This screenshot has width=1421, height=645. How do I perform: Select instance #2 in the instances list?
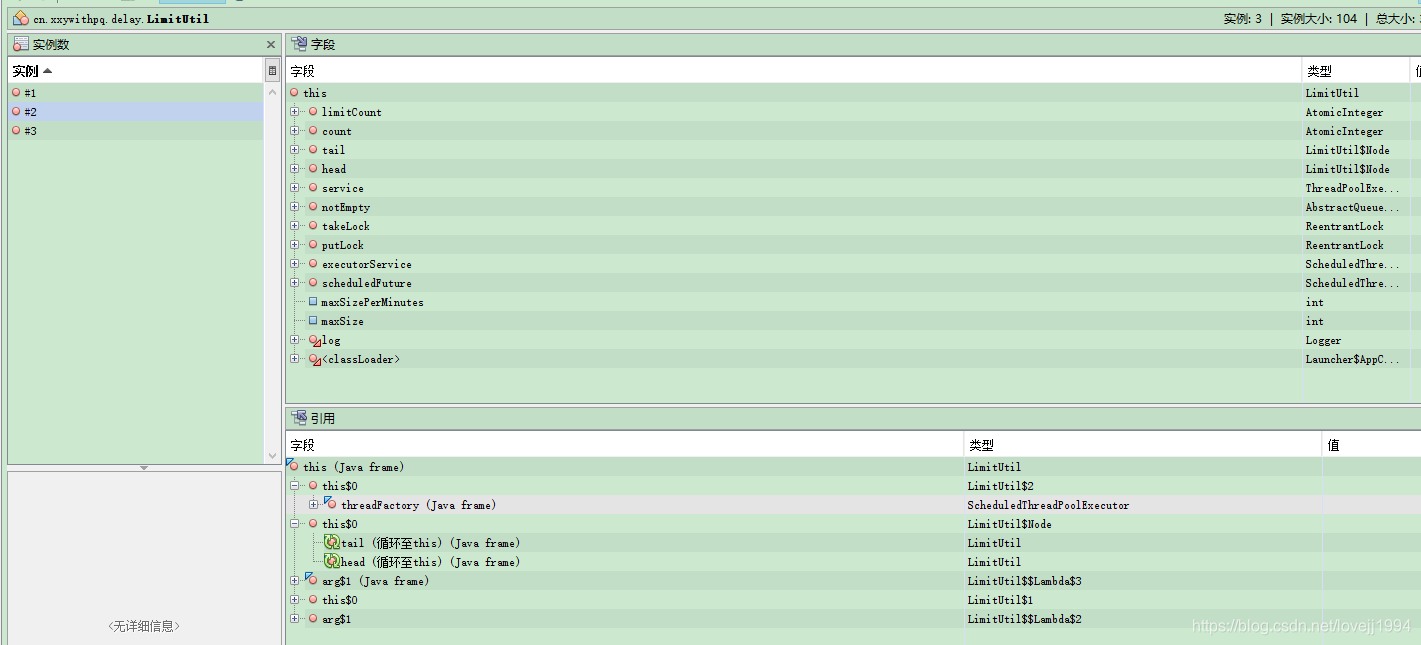(x=135, y=112)
